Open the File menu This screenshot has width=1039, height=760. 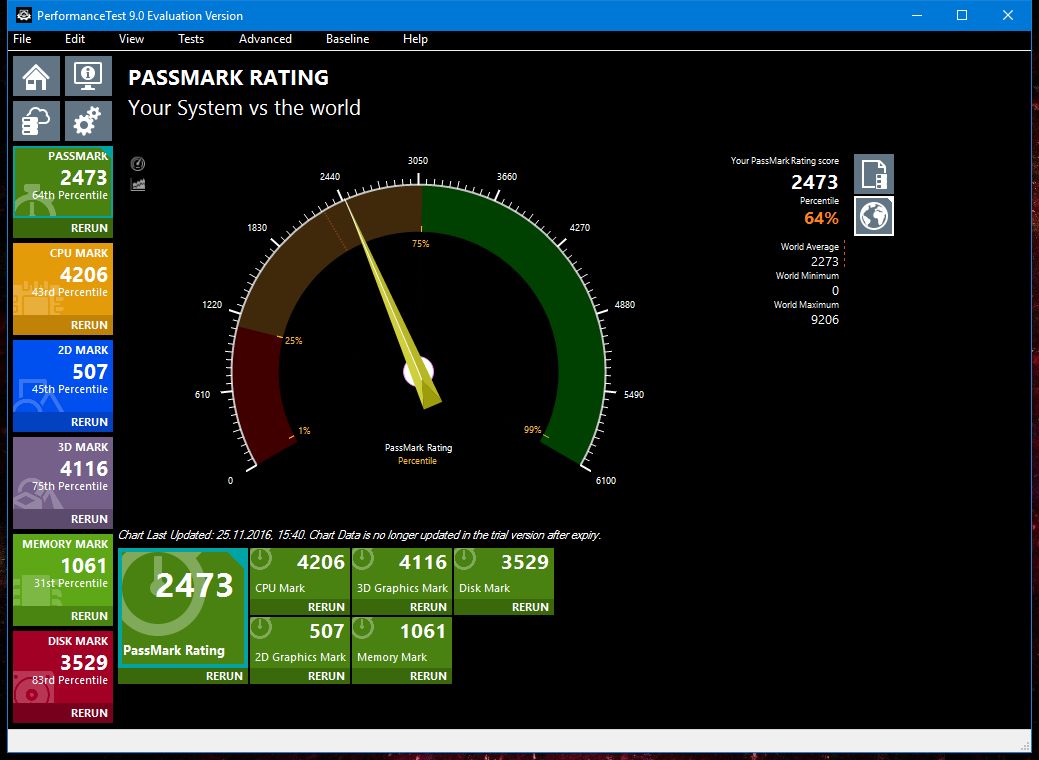22,38
